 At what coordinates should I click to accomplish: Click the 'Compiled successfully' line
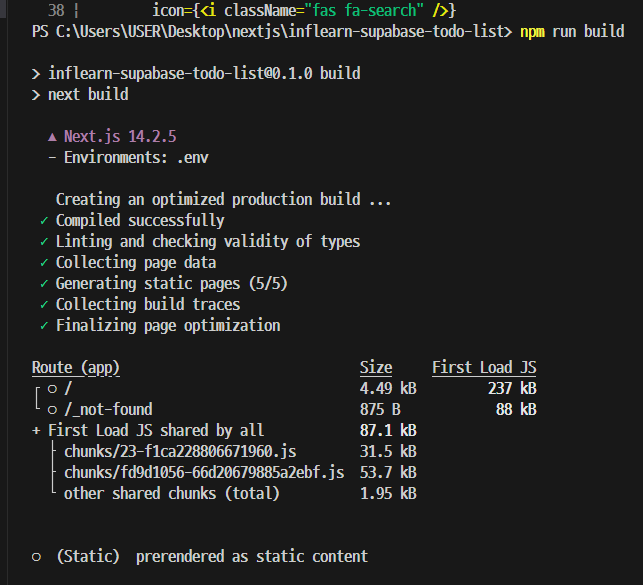click(140, 221)
